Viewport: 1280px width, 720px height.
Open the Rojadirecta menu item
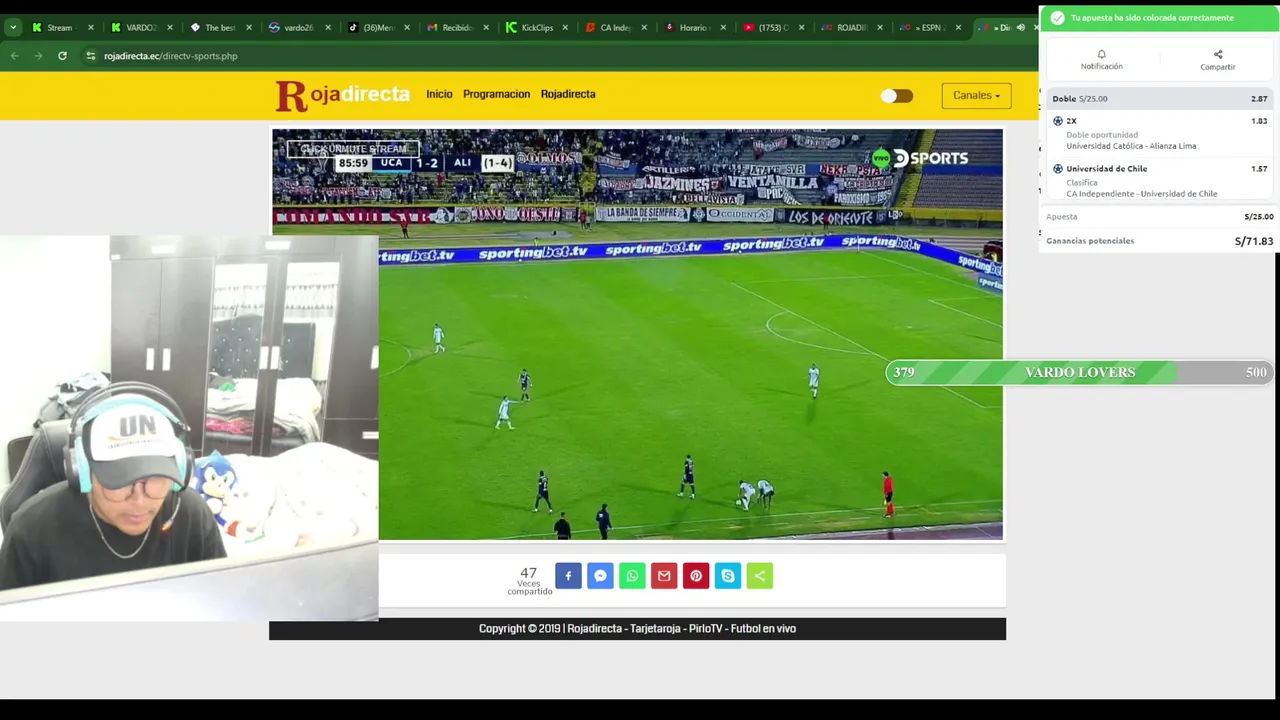click(x=568, y=94)
